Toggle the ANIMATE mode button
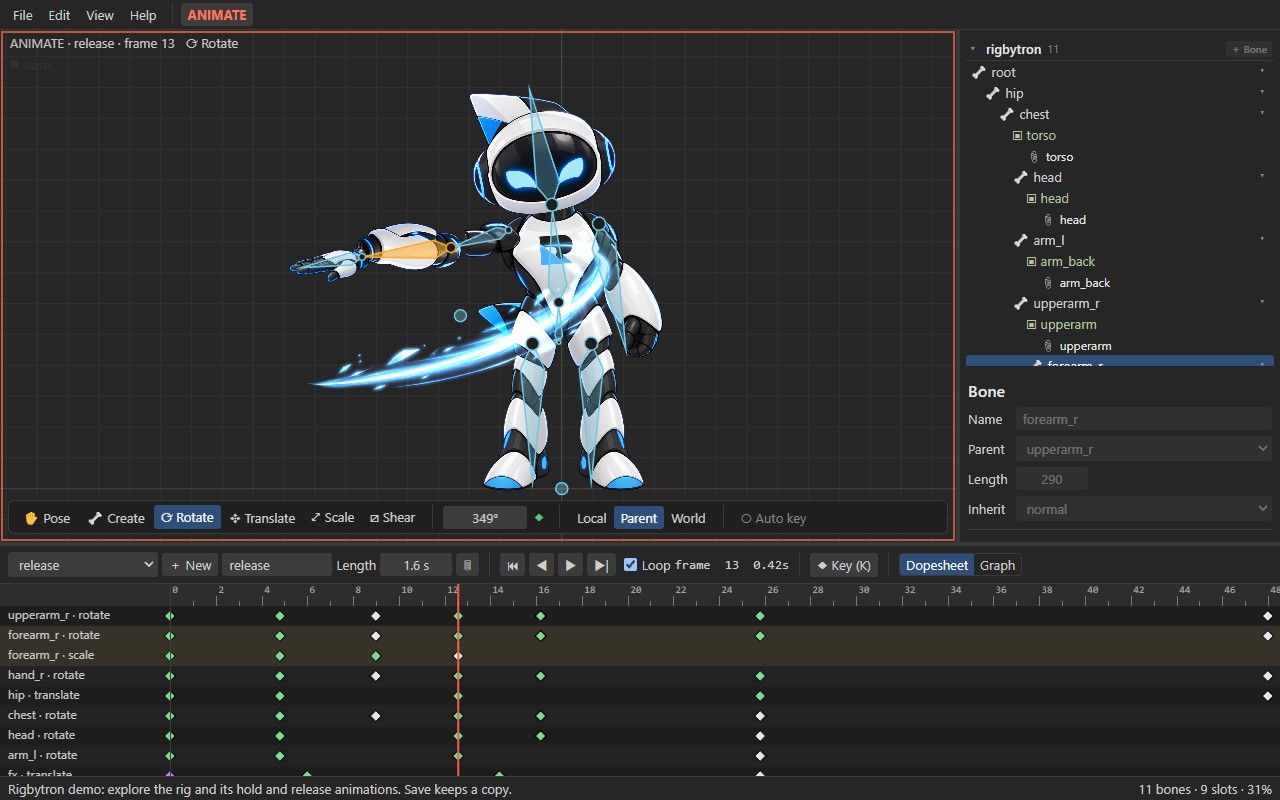The image size is (1280, 800). 217,15
